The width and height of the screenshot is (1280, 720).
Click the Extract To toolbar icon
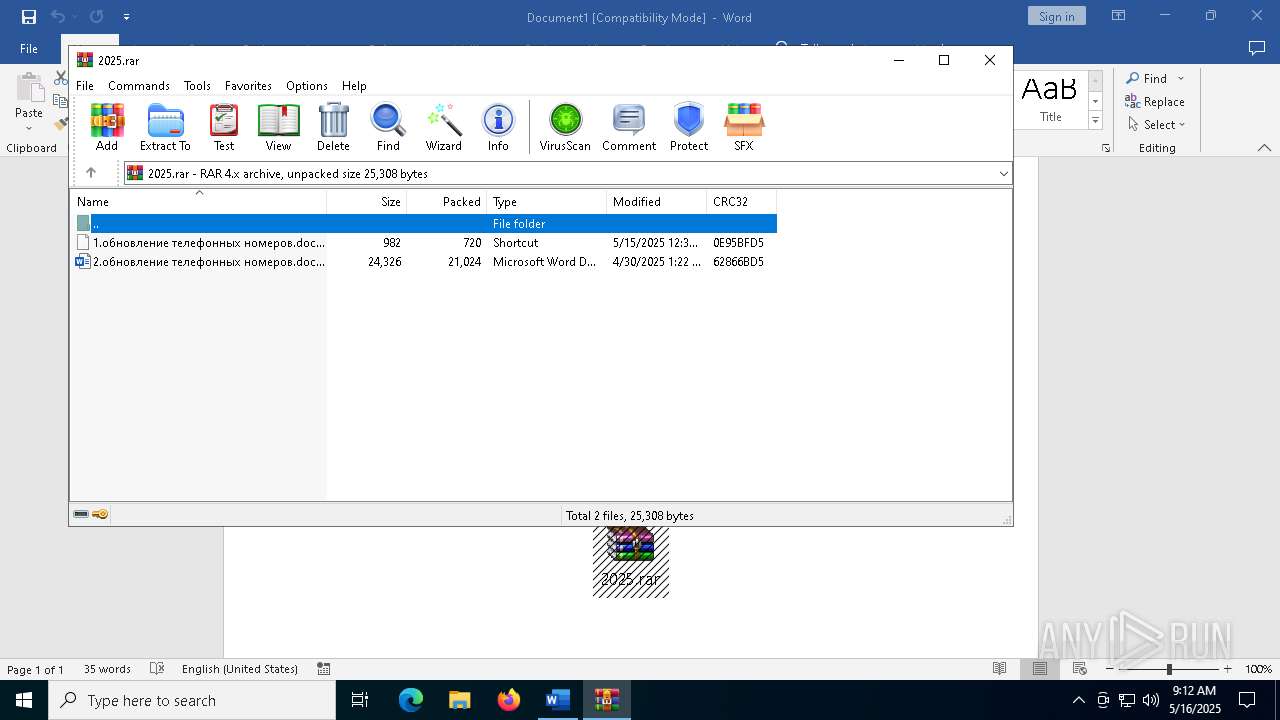pyautogui.click(x=165, y=127)
